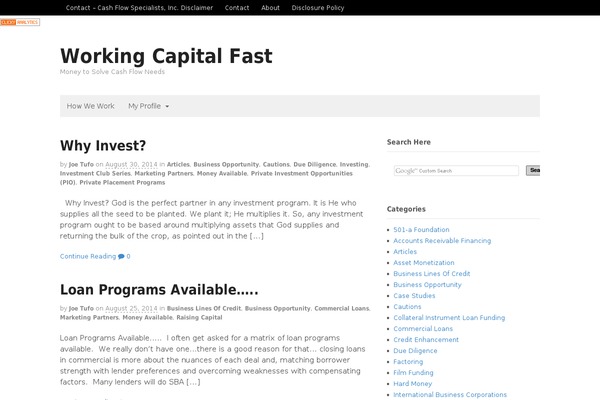The image size is (600, 400).
Task: Expand the My Profile dropdown arrow
Action: [167, 106]
